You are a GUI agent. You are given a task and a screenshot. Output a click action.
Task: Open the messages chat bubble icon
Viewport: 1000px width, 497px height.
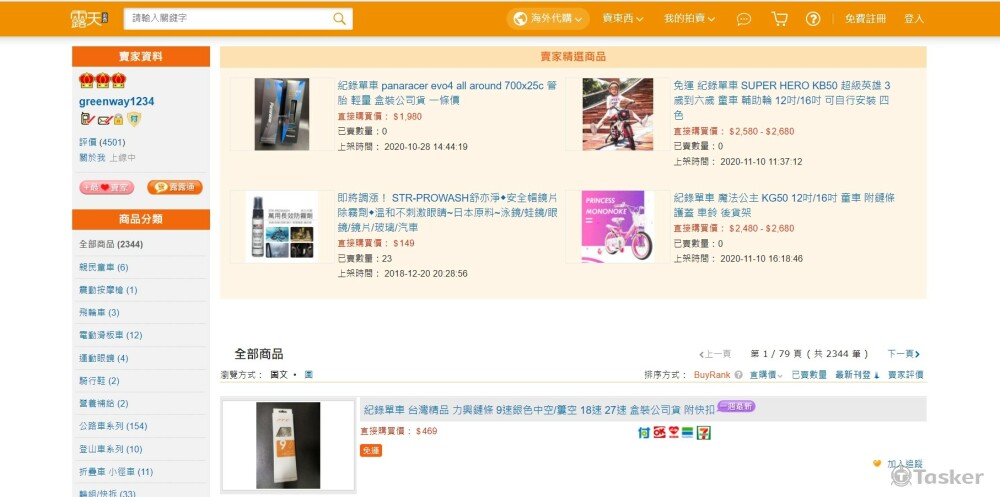744,19
